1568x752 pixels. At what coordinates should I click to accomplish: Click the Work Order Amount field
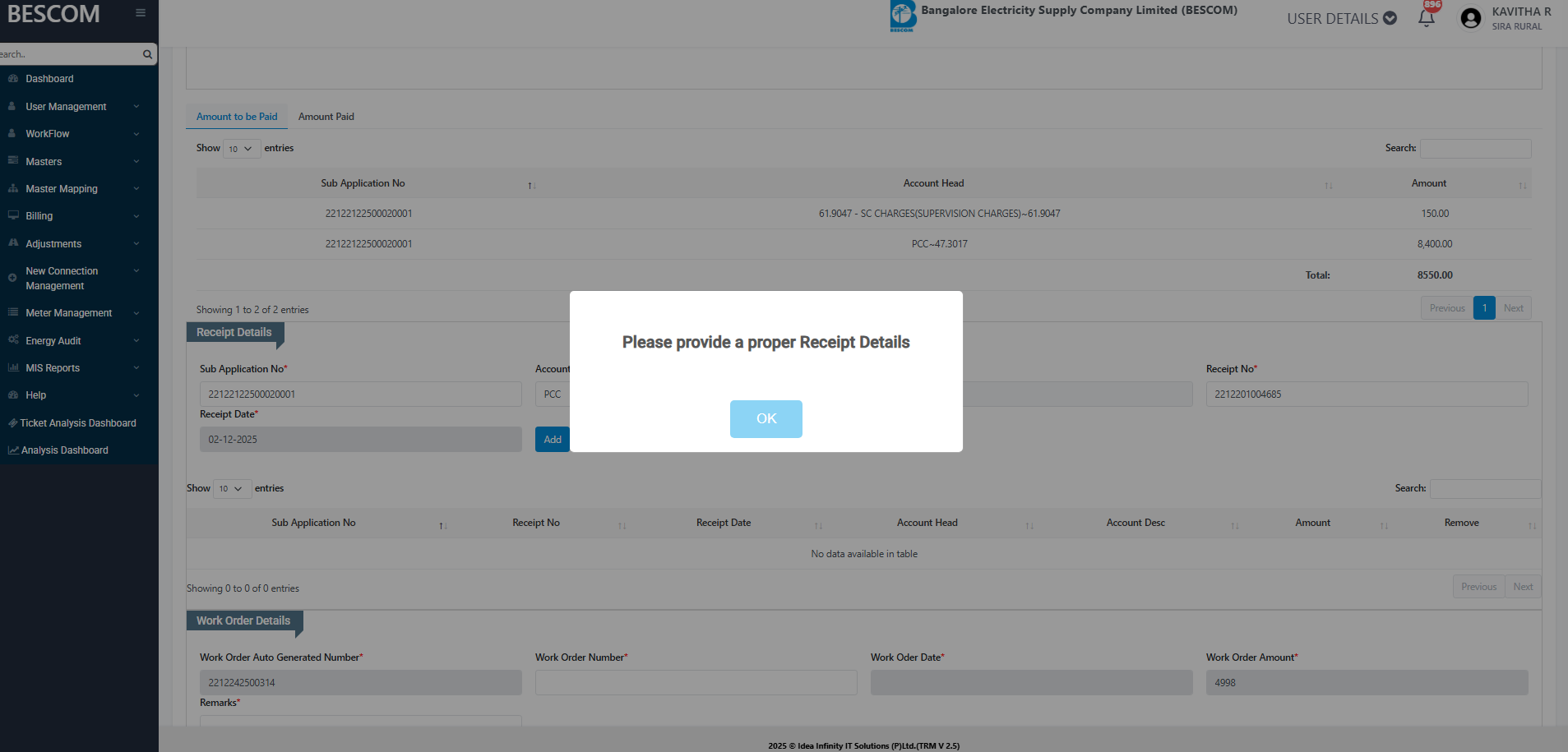click(x=1367, y=683)
